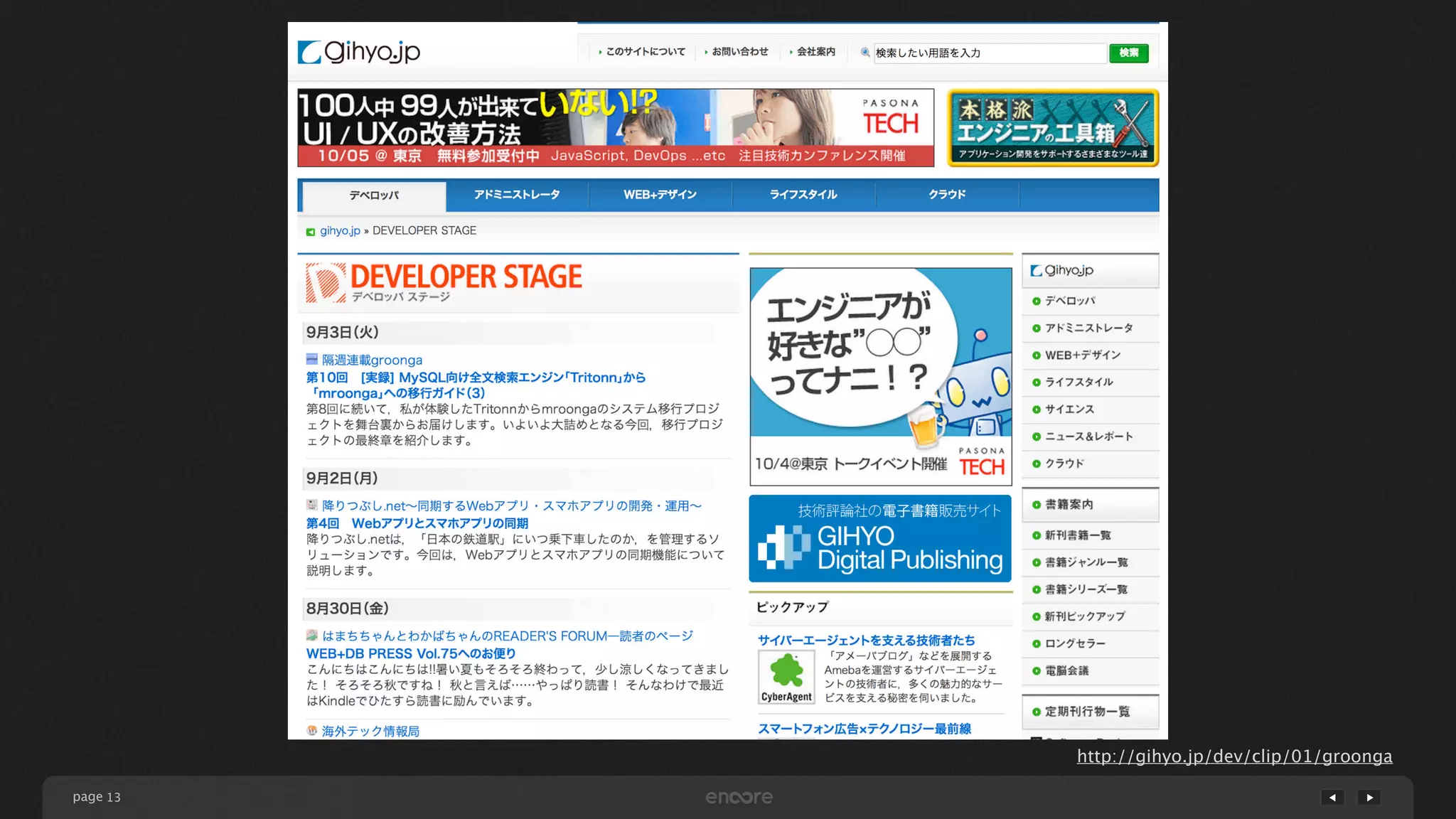The width and height of the screenshot is (1456, 819).
Task: Open sidebar ライフスタイル link
Action: click(1079, 382)
